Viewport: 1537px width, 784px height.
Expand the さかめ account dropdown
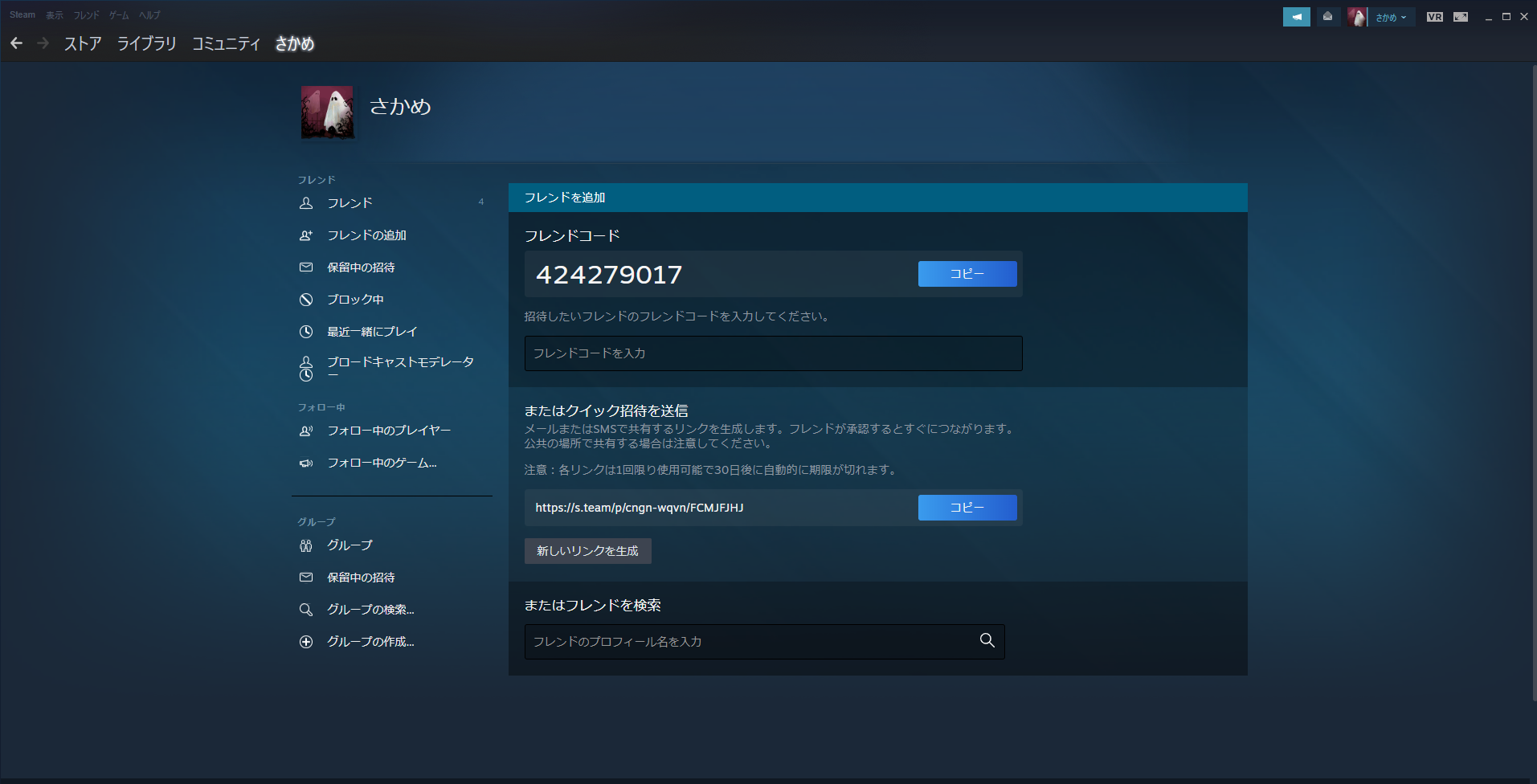1391,17
